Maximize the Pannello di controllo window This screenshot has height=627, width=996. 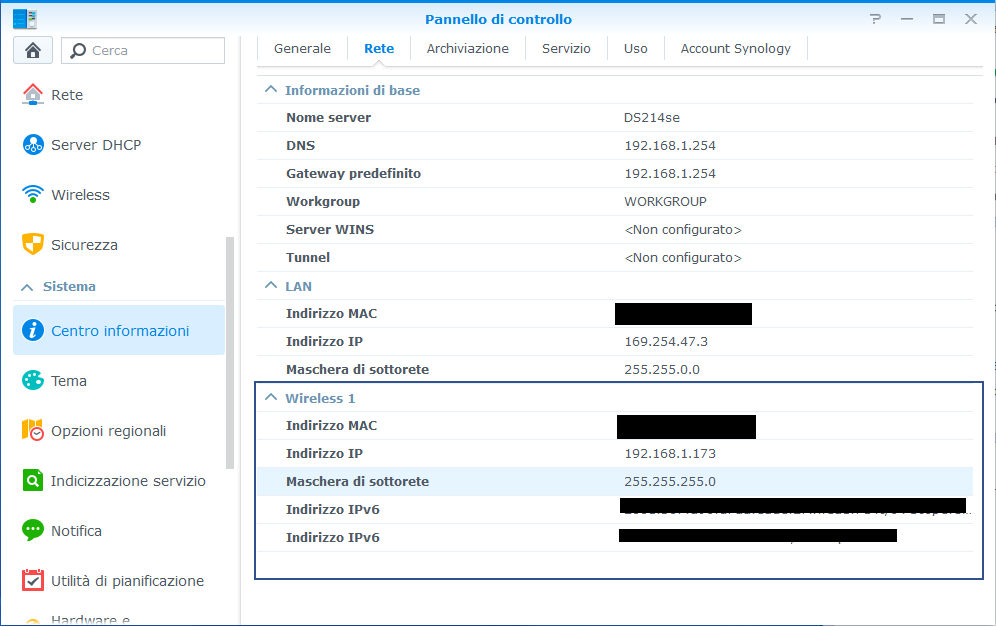[939, 19]
